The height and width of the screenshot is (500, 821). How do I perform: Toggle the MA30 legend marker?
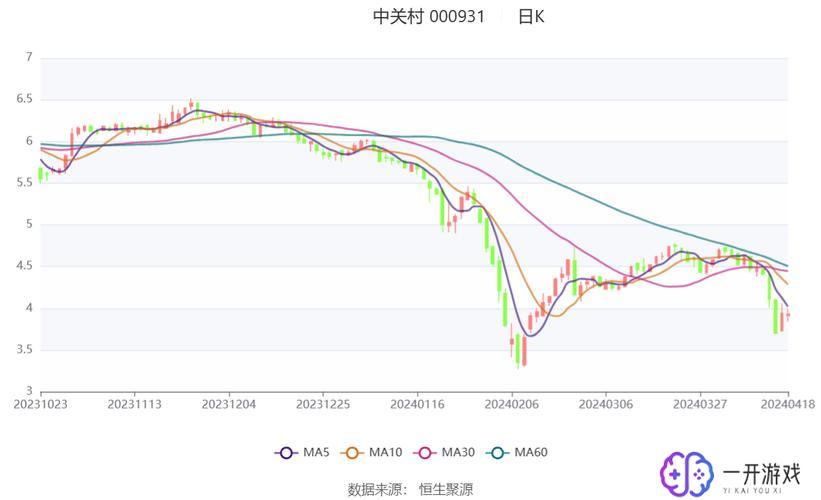tap(425, 453)
